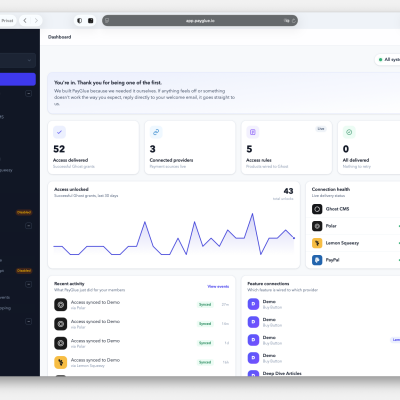Click the browser address bar
Viewport: 400px width, 400px height.
200,21
